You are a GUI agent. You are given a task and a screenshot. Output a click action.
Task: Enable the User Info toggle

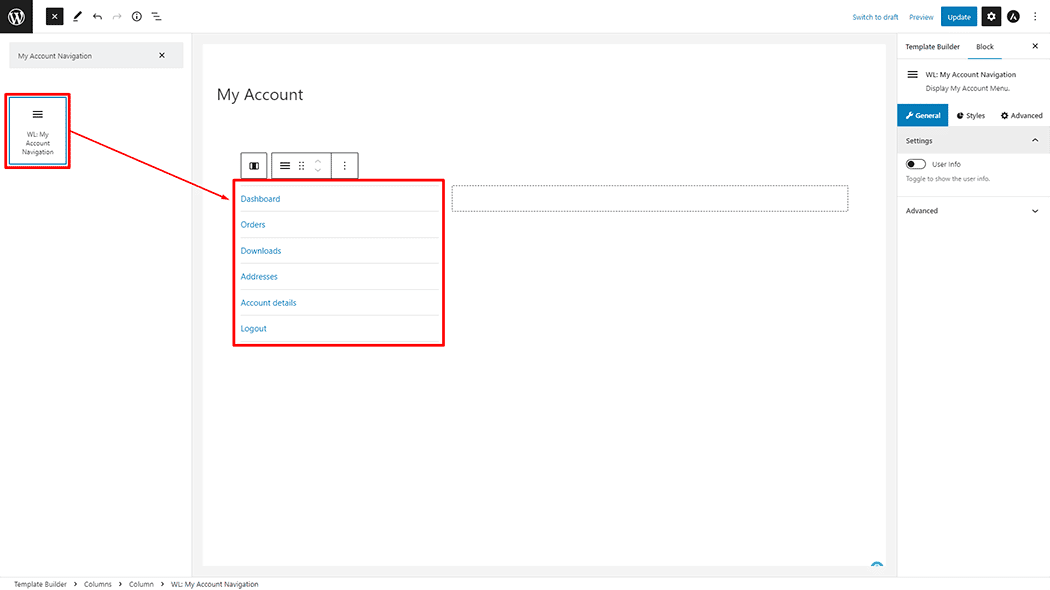pyautogui.click(x=915, y=164)
